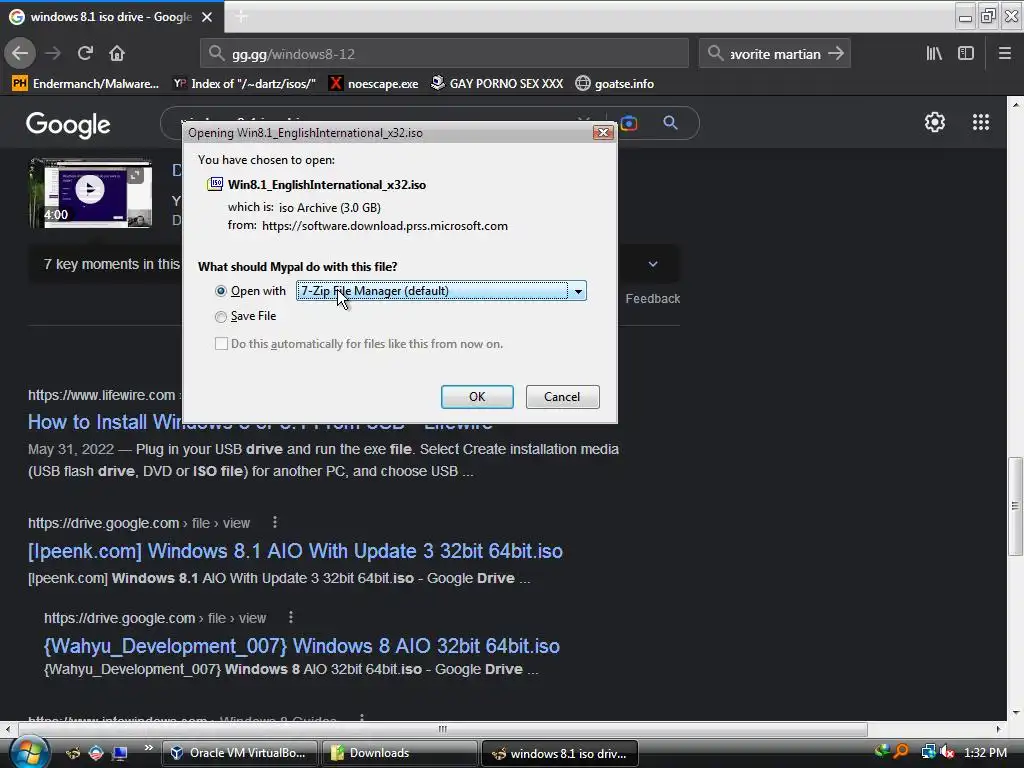Reload the page with the refresh icon
The width and height of the screenshot is (1024, 768).
(85, 53)
